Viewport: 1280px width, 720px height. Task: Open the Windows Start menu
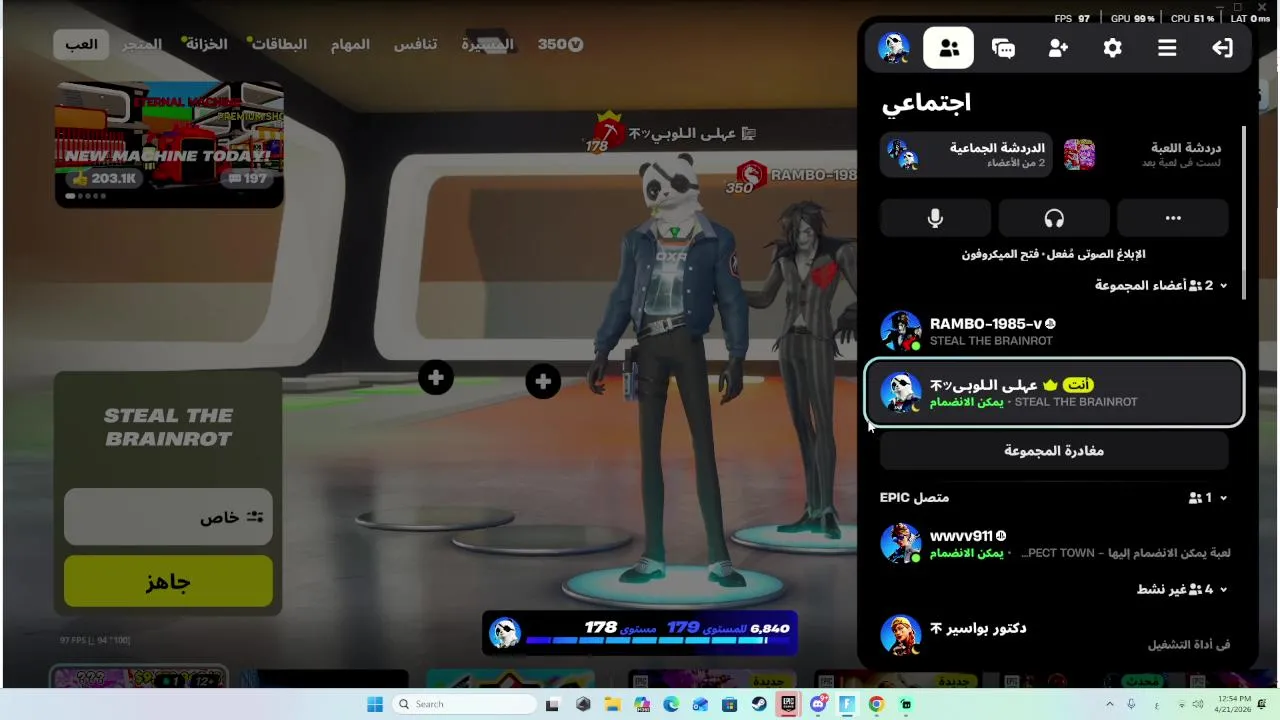click(x=375, y=704)
